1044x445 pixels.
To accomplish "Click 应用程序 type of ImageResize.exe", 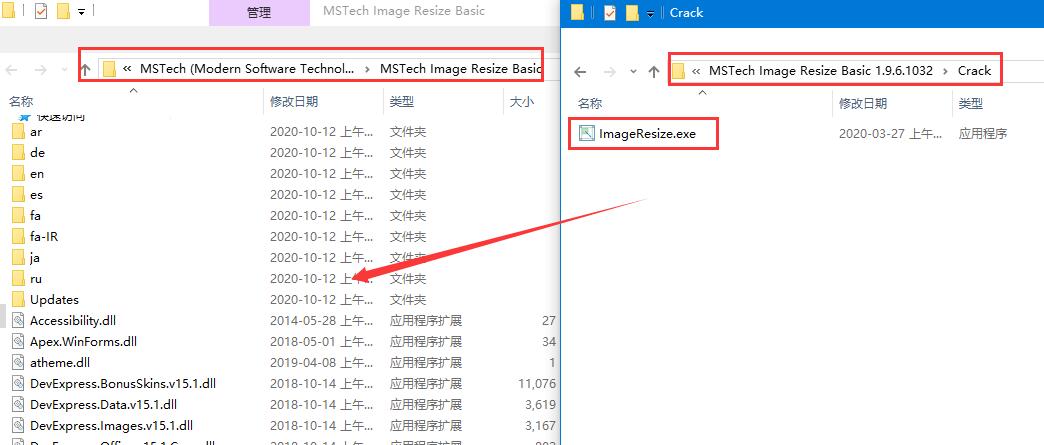I will [983, 134].
